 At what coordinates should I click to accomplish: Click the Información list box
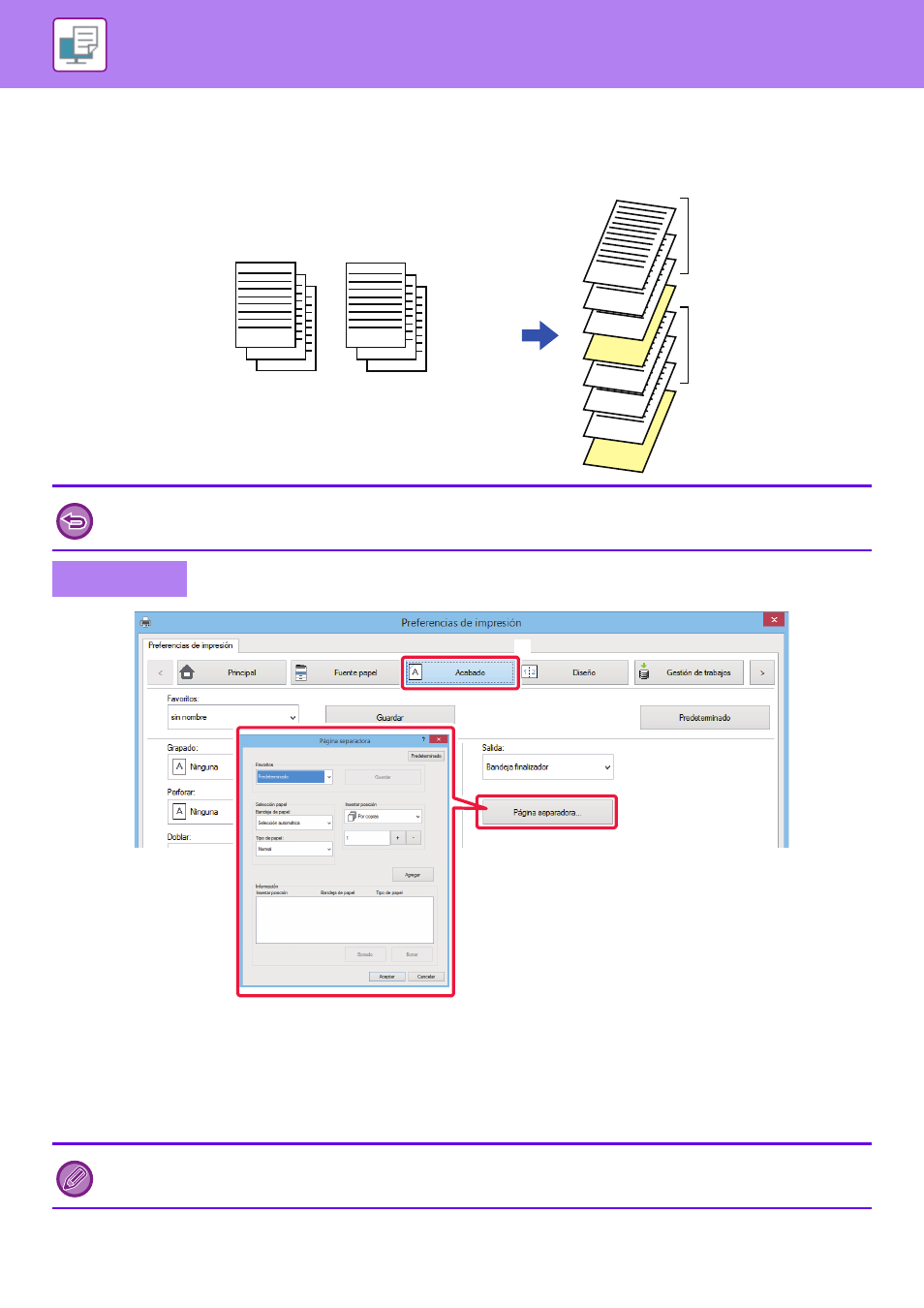click(x=345, y=919)
